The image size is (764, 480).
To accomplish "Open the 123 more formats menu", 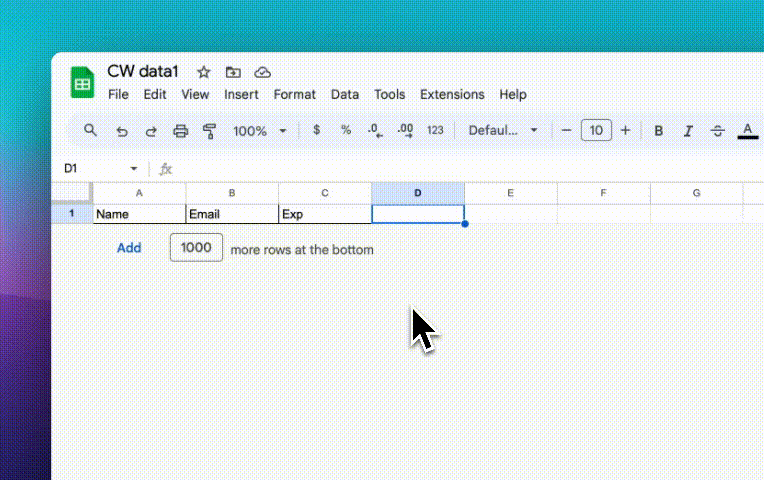I will [x=435, y=130].
